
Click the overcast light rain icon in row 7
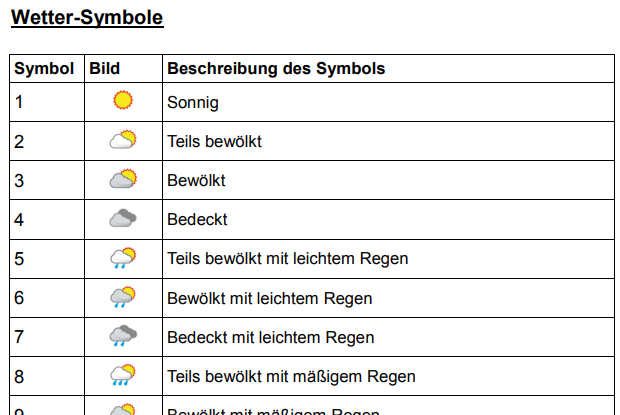click(x=123, y=336)
